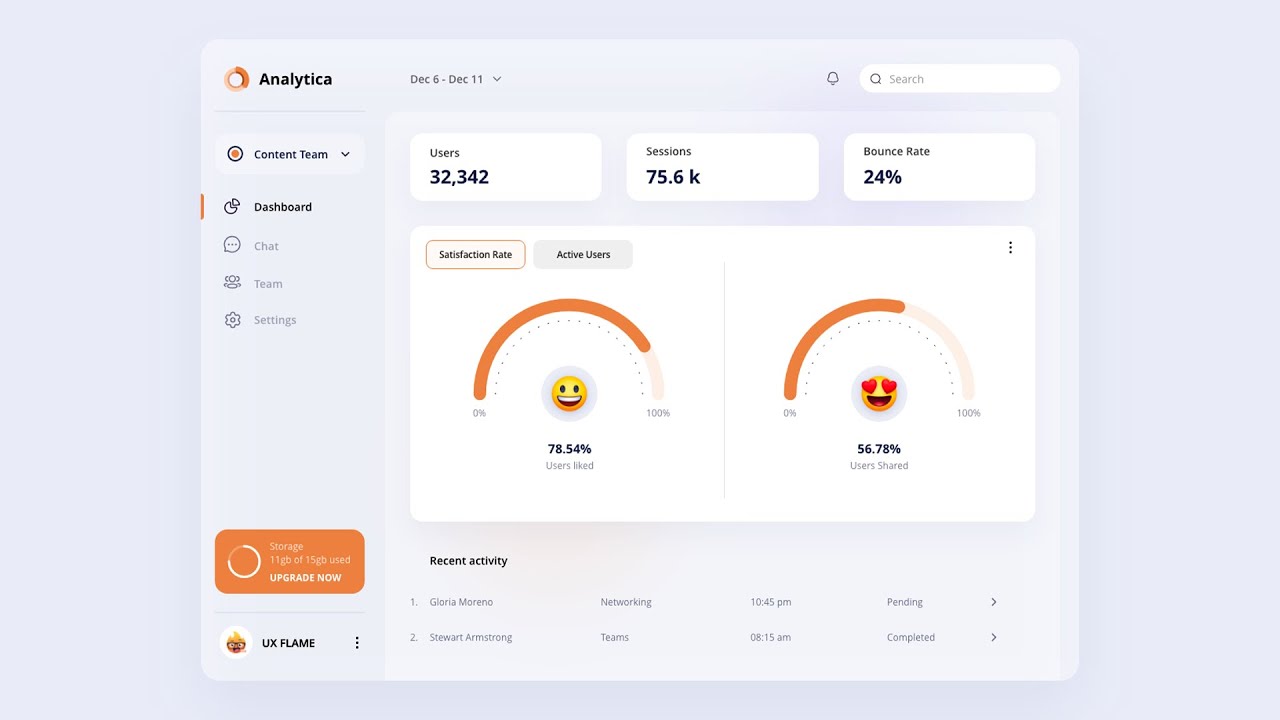The width and height of the screenshot is (1280, 720).
Task: Click the Teams cell
Action: (615, 637)
